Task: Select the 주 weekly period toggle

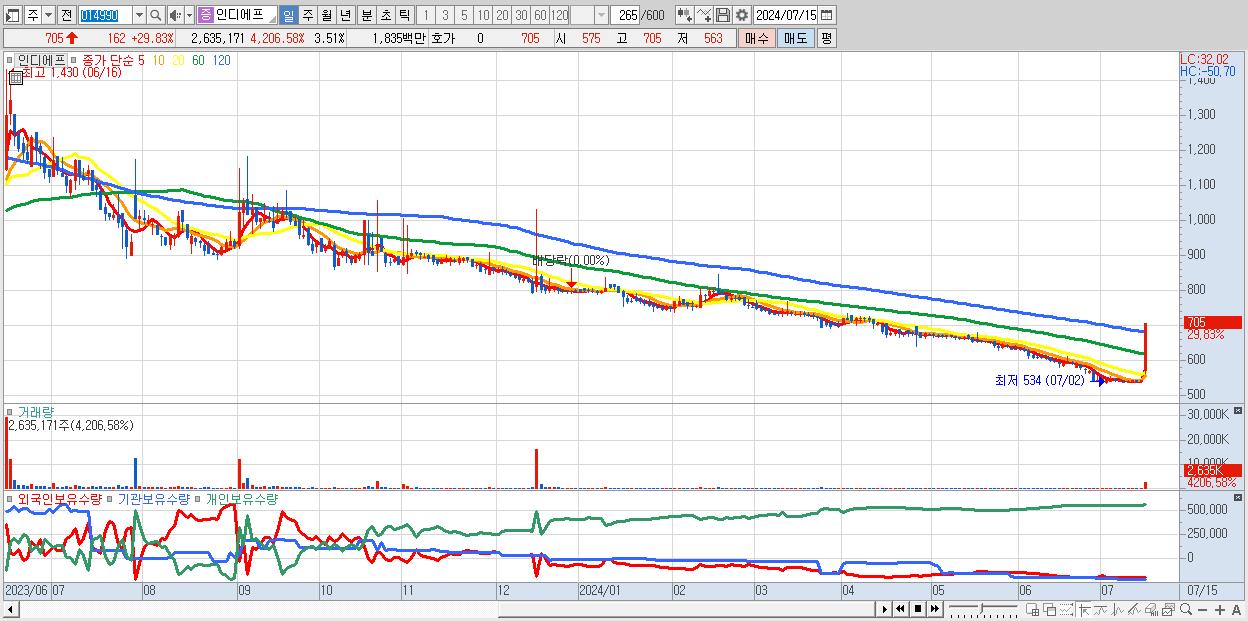Action: [307, 15]
